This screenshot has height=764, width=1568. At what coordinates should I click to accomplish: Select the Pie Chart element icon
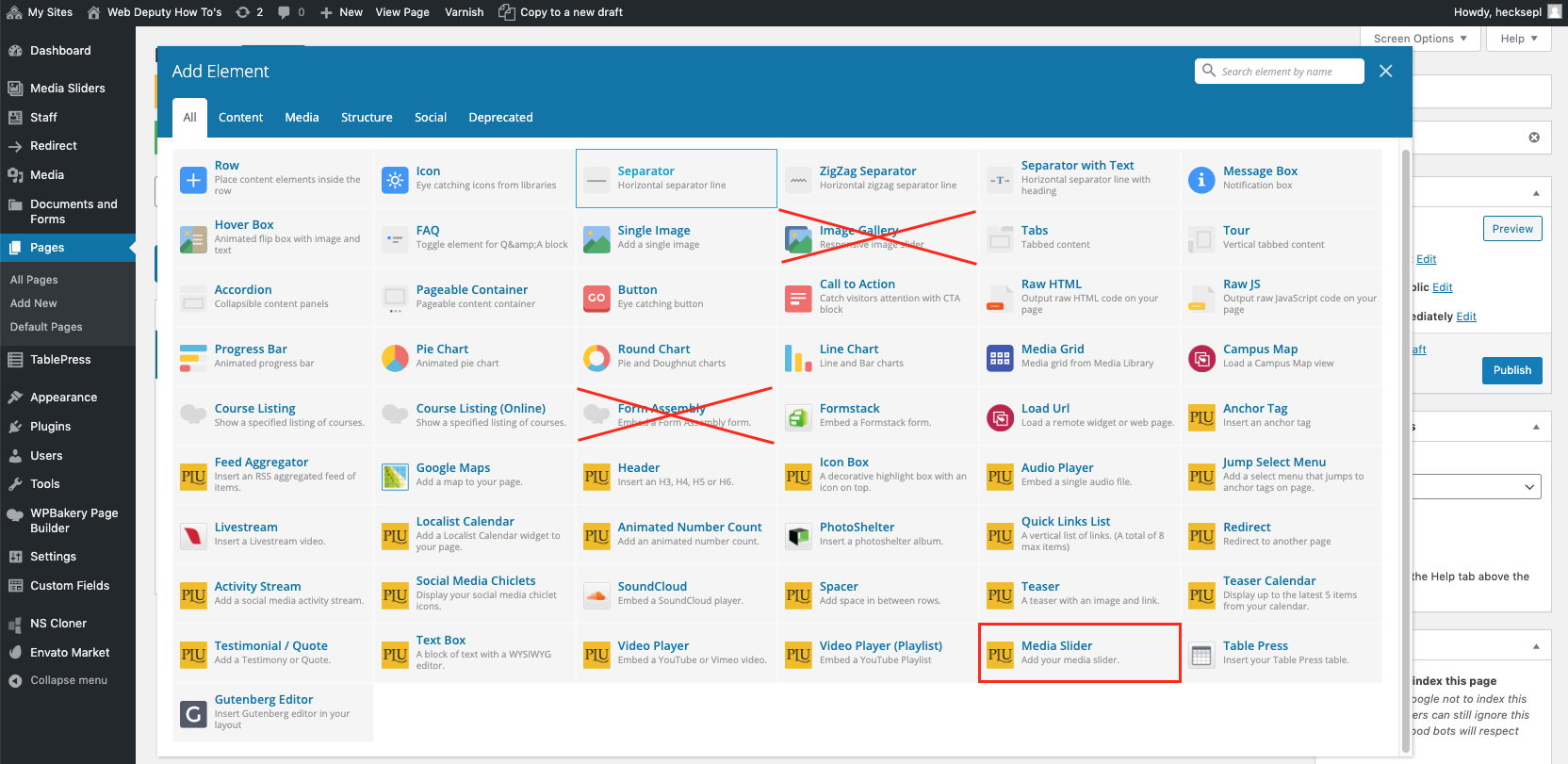click(x=395, y=358)
